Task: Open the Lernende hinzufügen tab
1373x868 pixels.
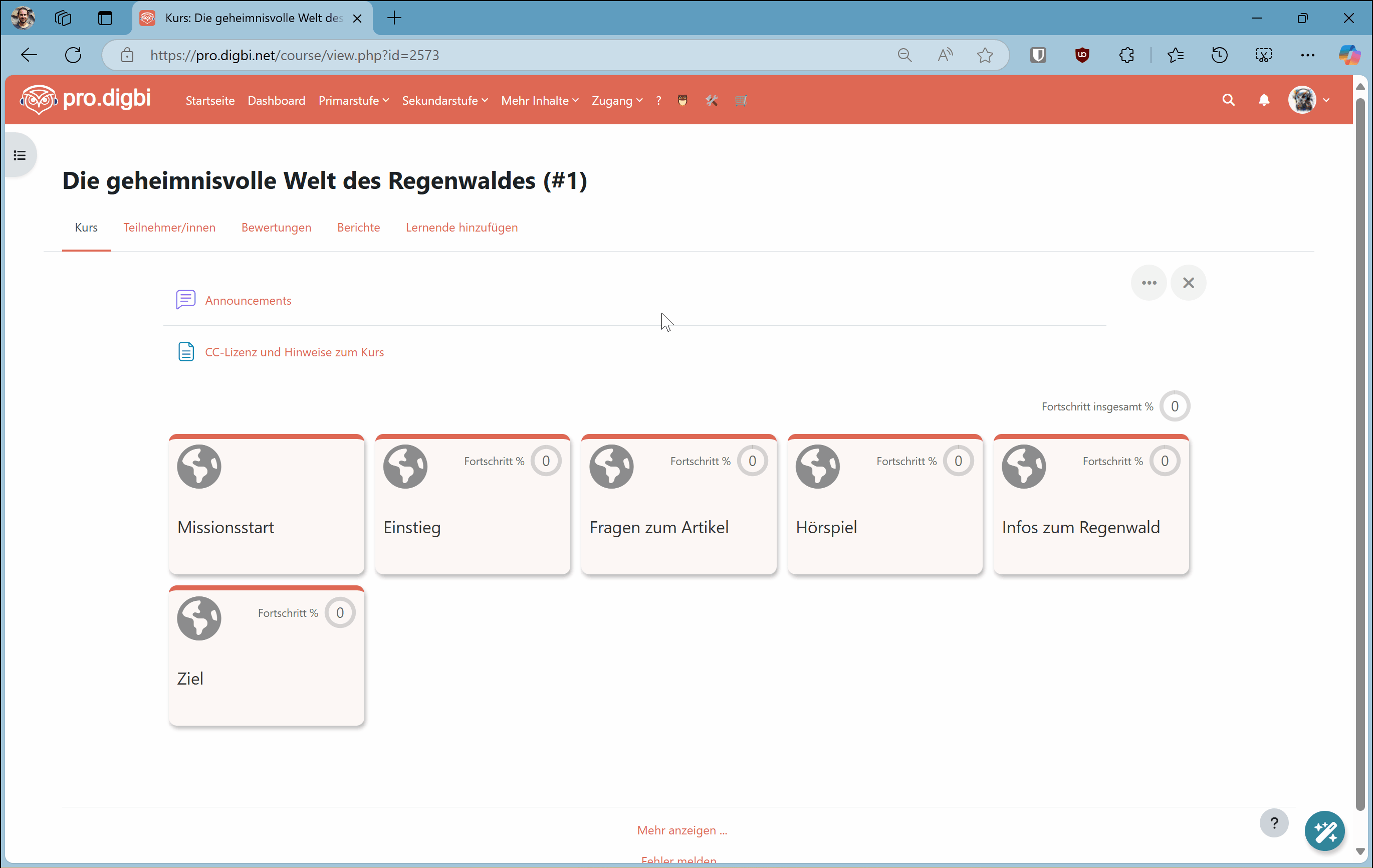Action: (x=462, y=227)
